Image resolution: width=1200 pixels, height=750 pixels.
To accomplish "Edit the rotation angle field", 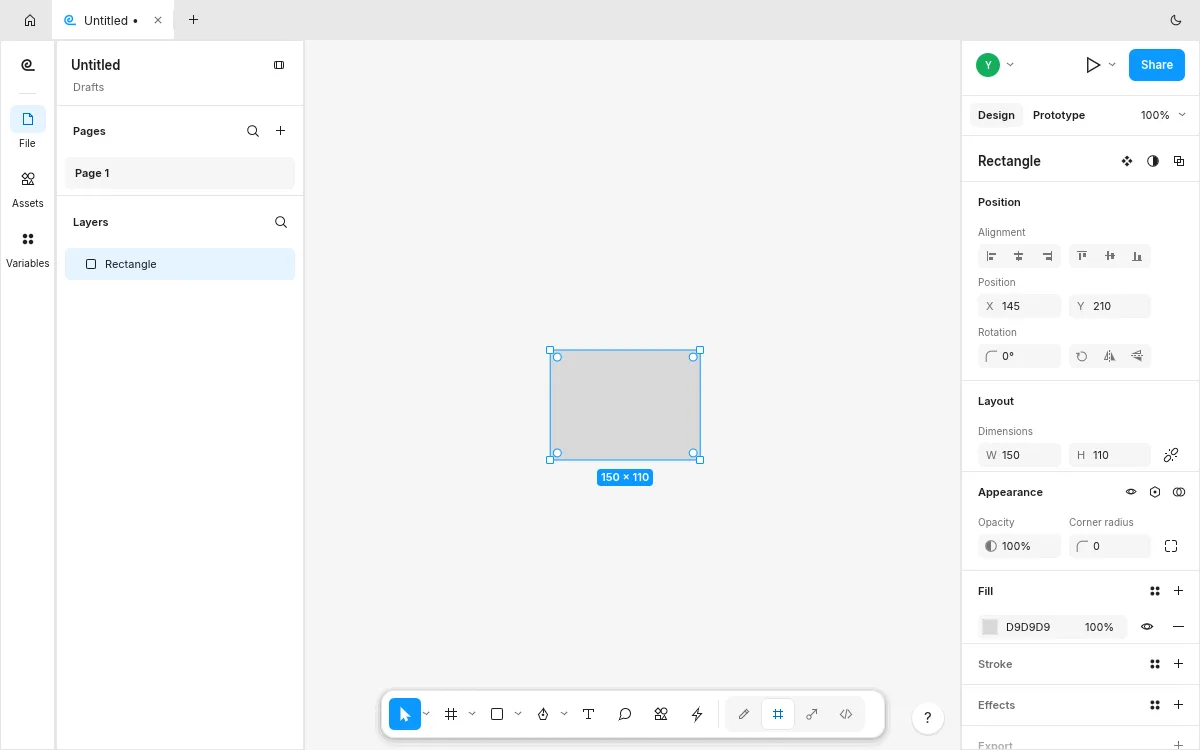I will pyautogui.click(x=1019, y=356).
